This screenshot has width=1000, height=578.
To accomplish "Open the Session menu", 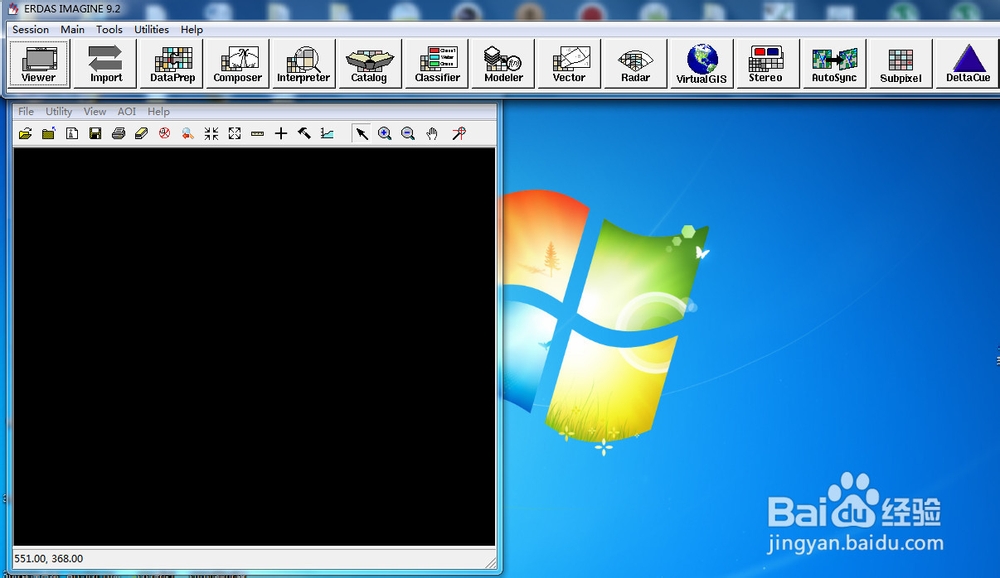I will pos(31,29).
